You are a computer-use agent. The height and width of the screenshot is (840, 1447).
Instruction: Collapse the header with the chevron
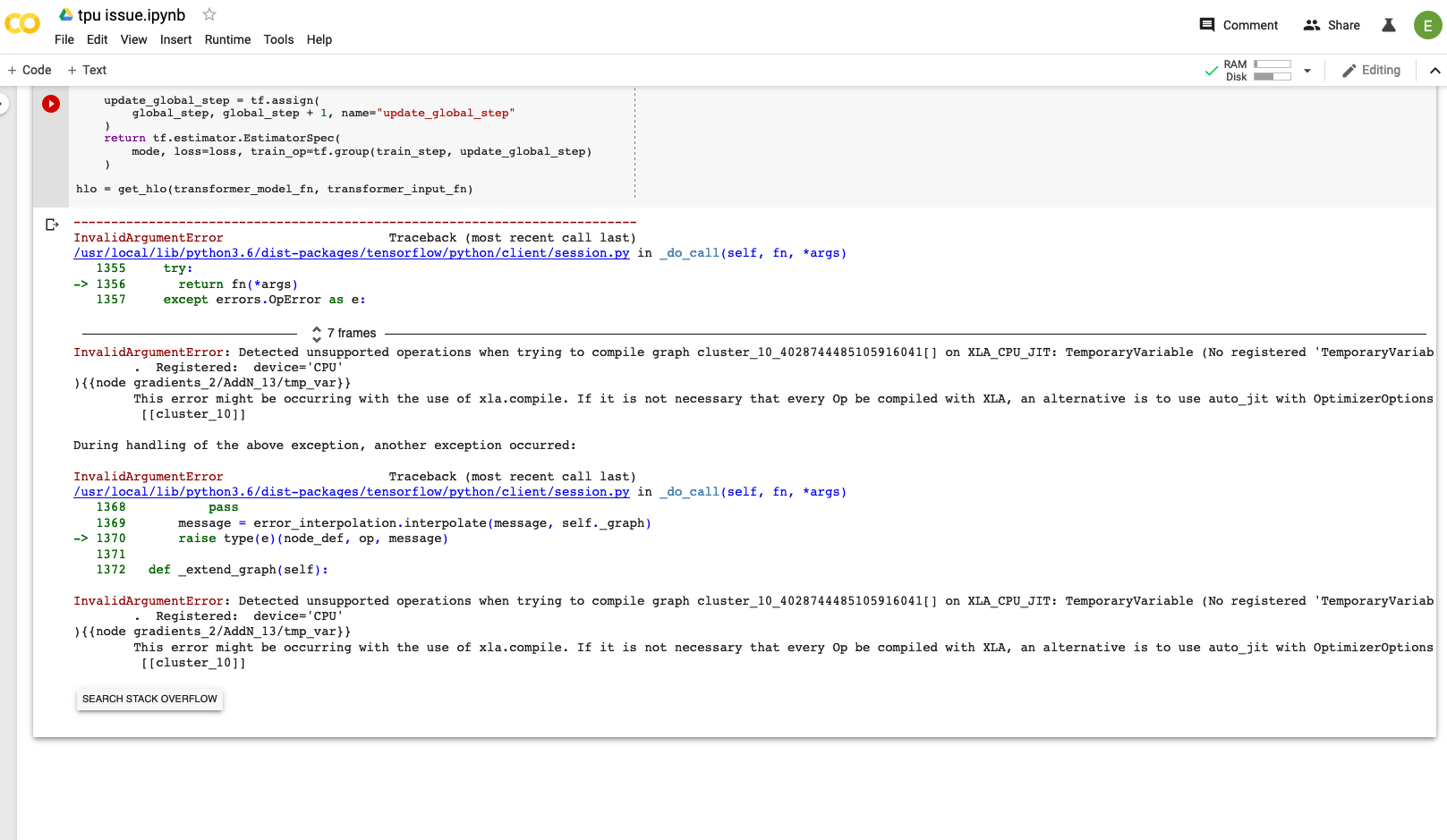1435,70
